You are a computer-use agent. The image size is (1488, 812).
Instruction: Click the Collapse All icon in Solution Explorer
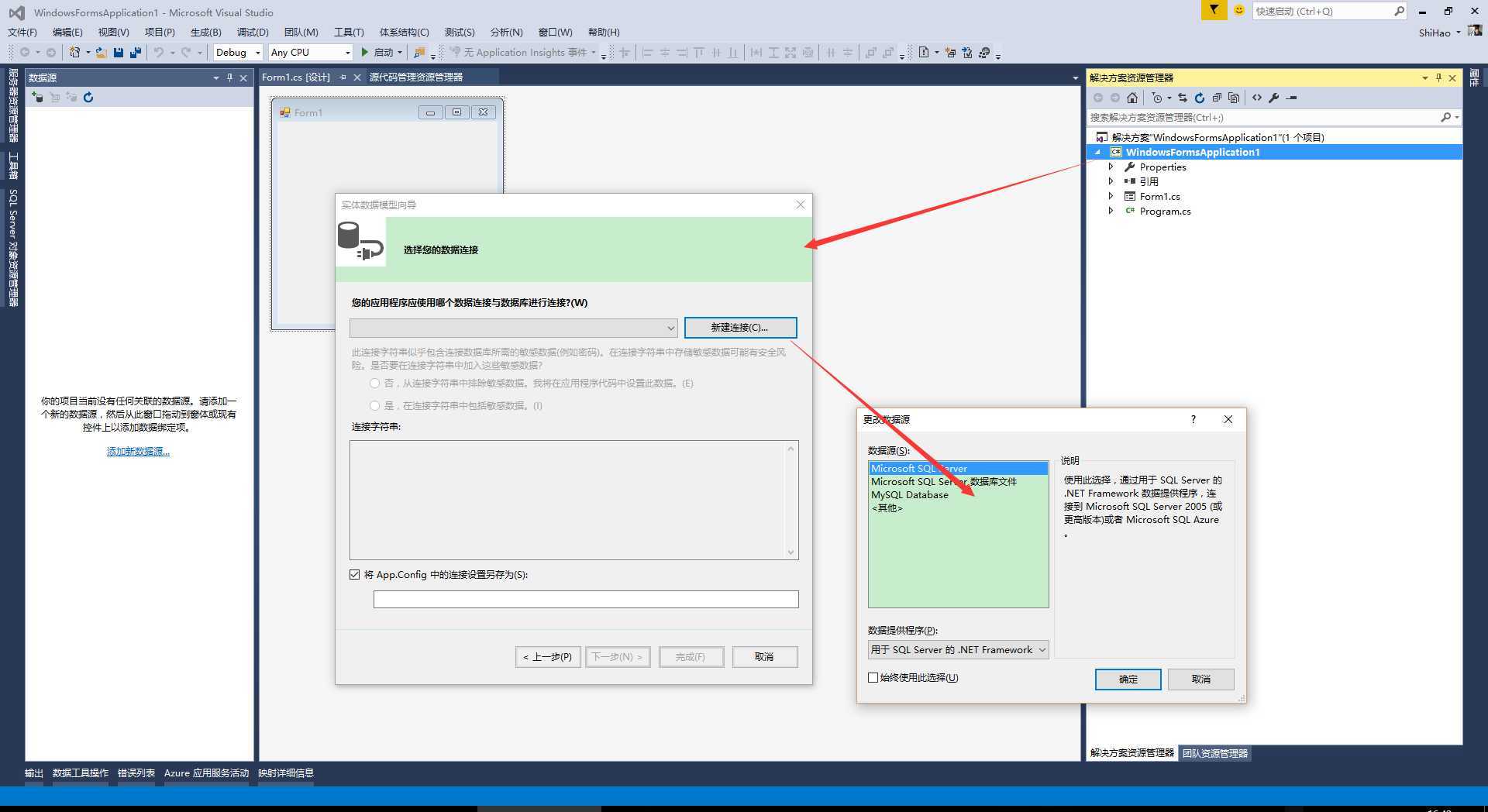click(1217, 98)
